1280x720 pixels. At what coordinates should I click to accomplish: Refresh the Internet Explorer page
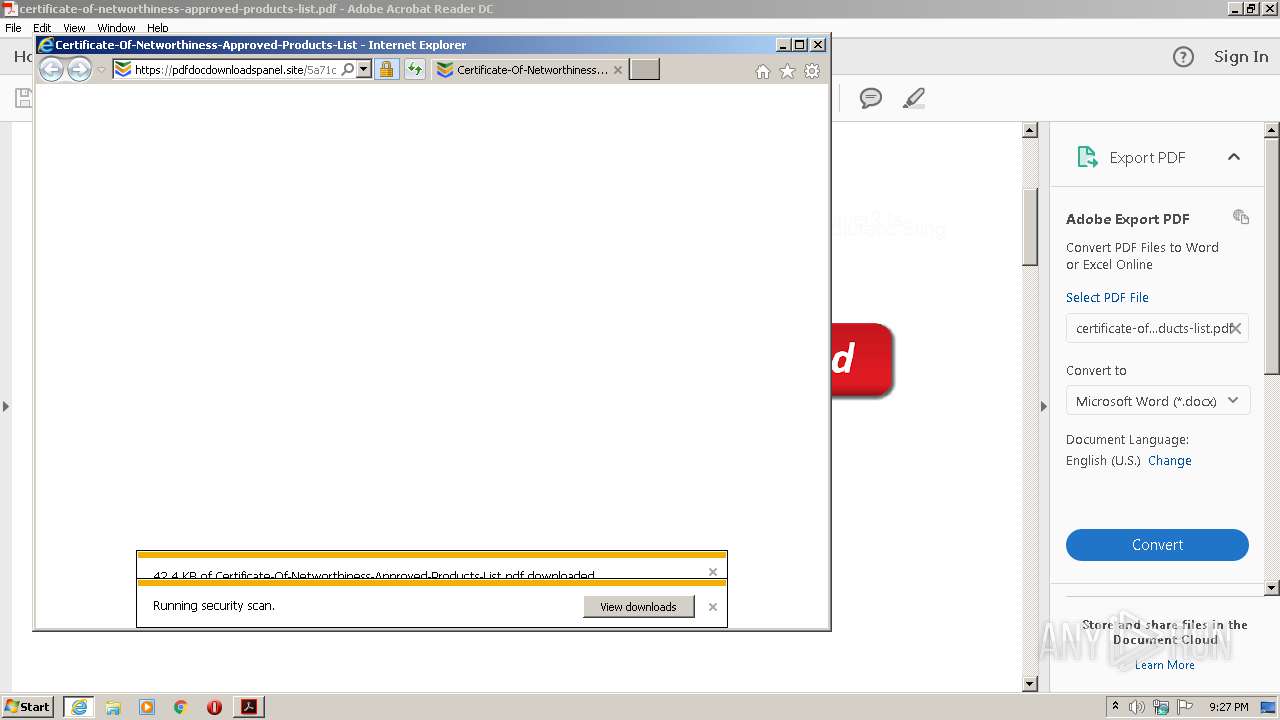(x=415, y=70)
